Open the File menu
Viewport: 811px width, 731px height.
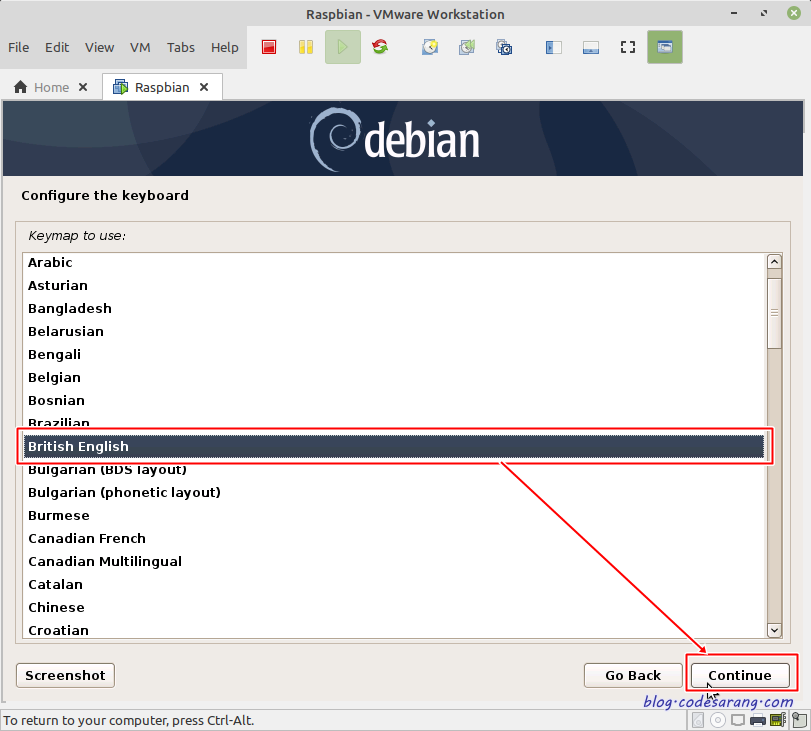pyautogui.click(x=19, y=48)
